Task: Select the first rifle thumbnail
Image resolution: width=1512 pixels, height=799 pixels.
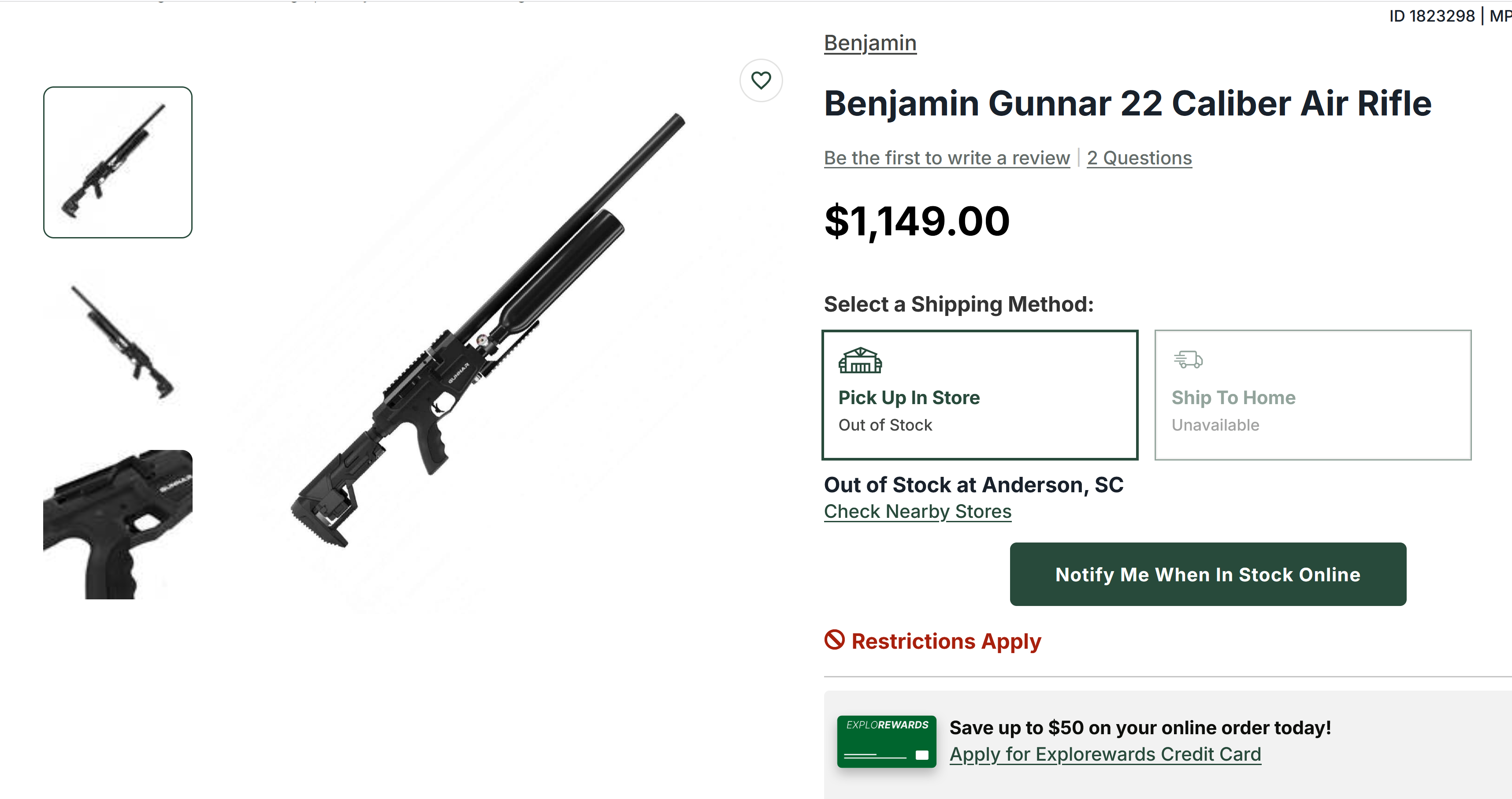Action: pos(117,162)
